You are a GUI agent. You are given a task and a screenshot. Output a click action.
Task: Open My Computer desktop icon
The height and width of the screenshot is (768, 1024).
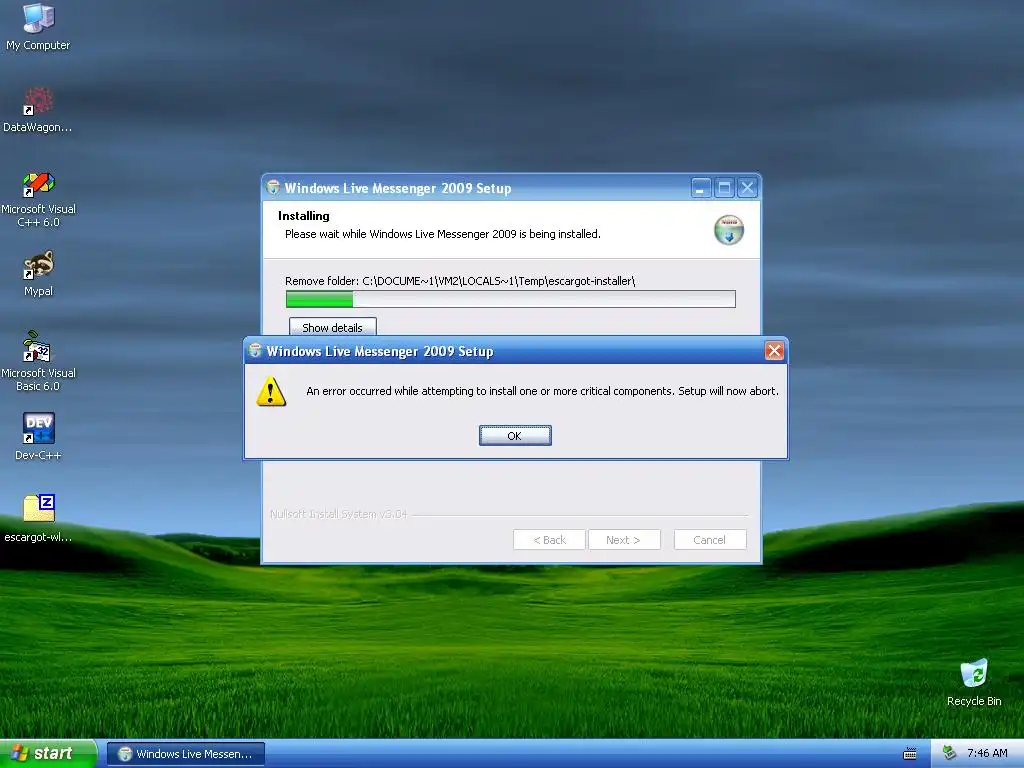[38, 26]
